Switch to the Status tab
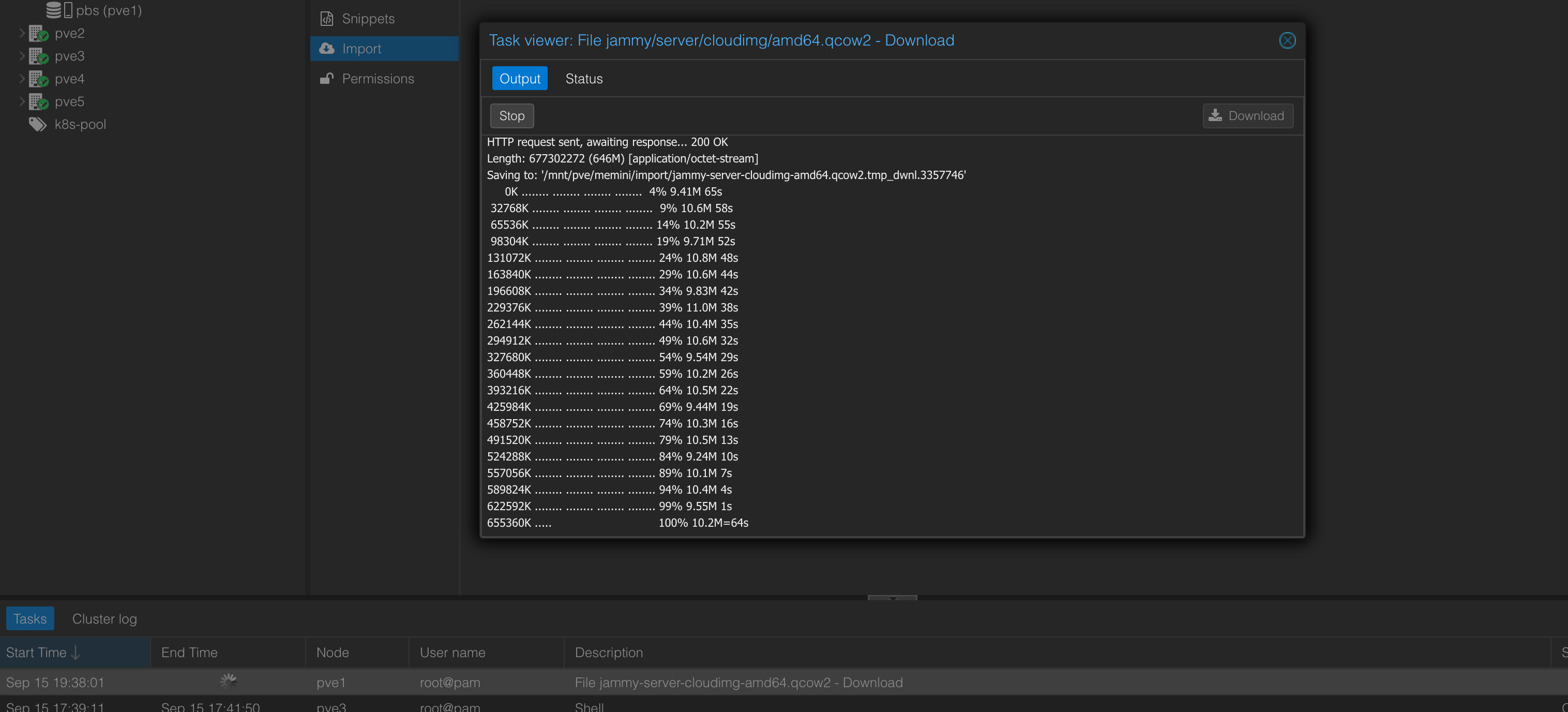This screenshot has height=712, width=1568. tap(584, 79)
